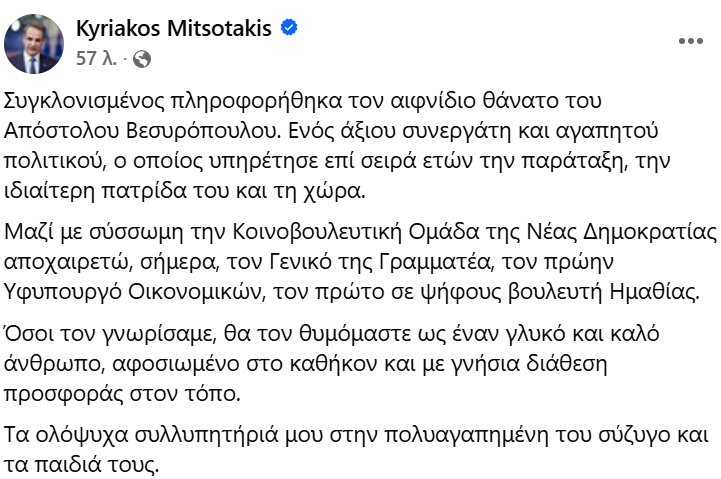Click the word "Συγκλονισμένος" in the post

[84, 101]
